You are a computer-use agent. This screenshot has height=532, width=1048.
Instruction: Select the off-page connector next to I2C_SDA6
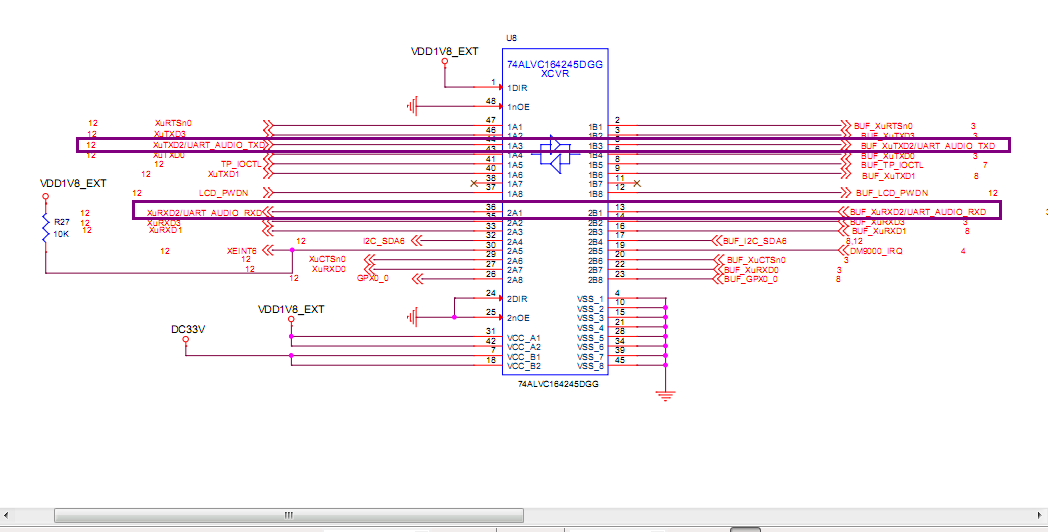[x=415, y=240]
